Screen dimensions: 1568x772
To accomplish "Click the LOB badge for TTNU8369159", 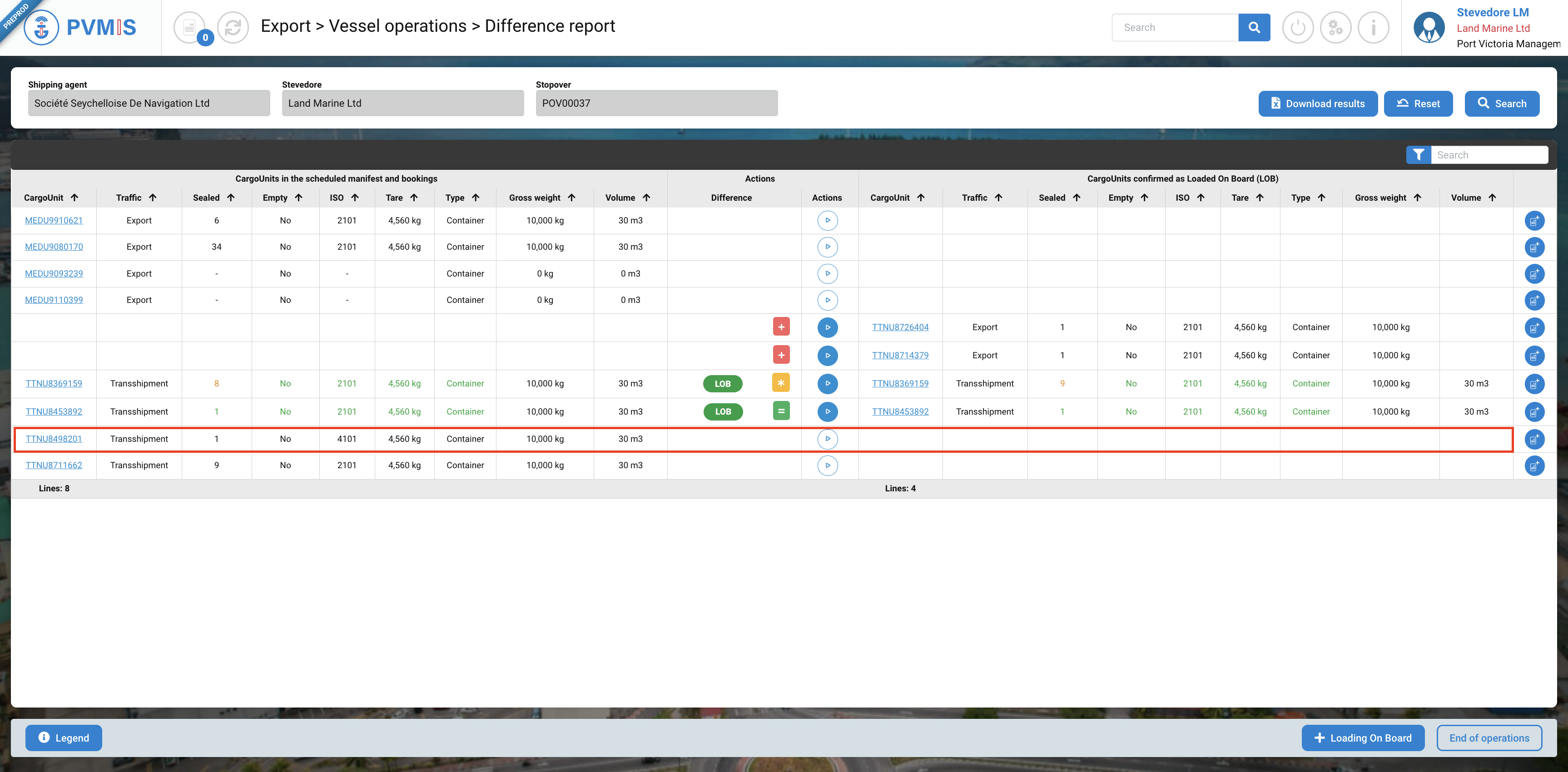I will (723, 383).
